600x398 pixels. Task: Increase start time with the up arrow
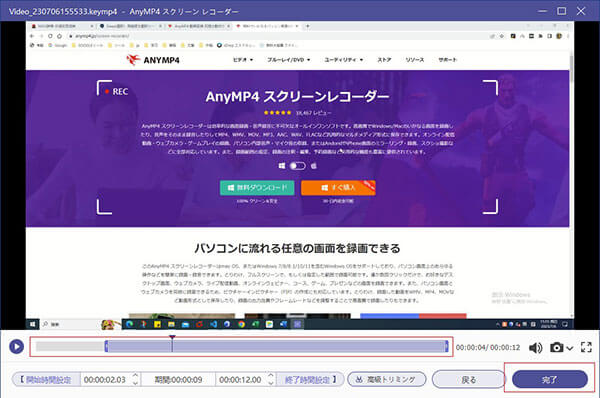(135, 376)
